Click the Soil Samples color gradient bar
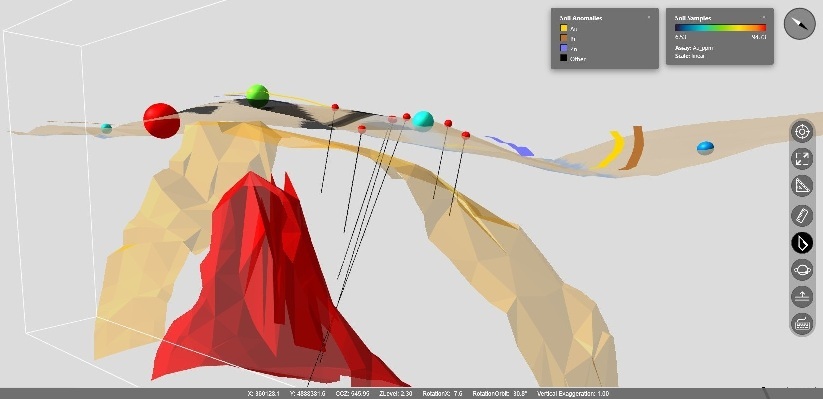823x399 pixels. tap(720, 28)
